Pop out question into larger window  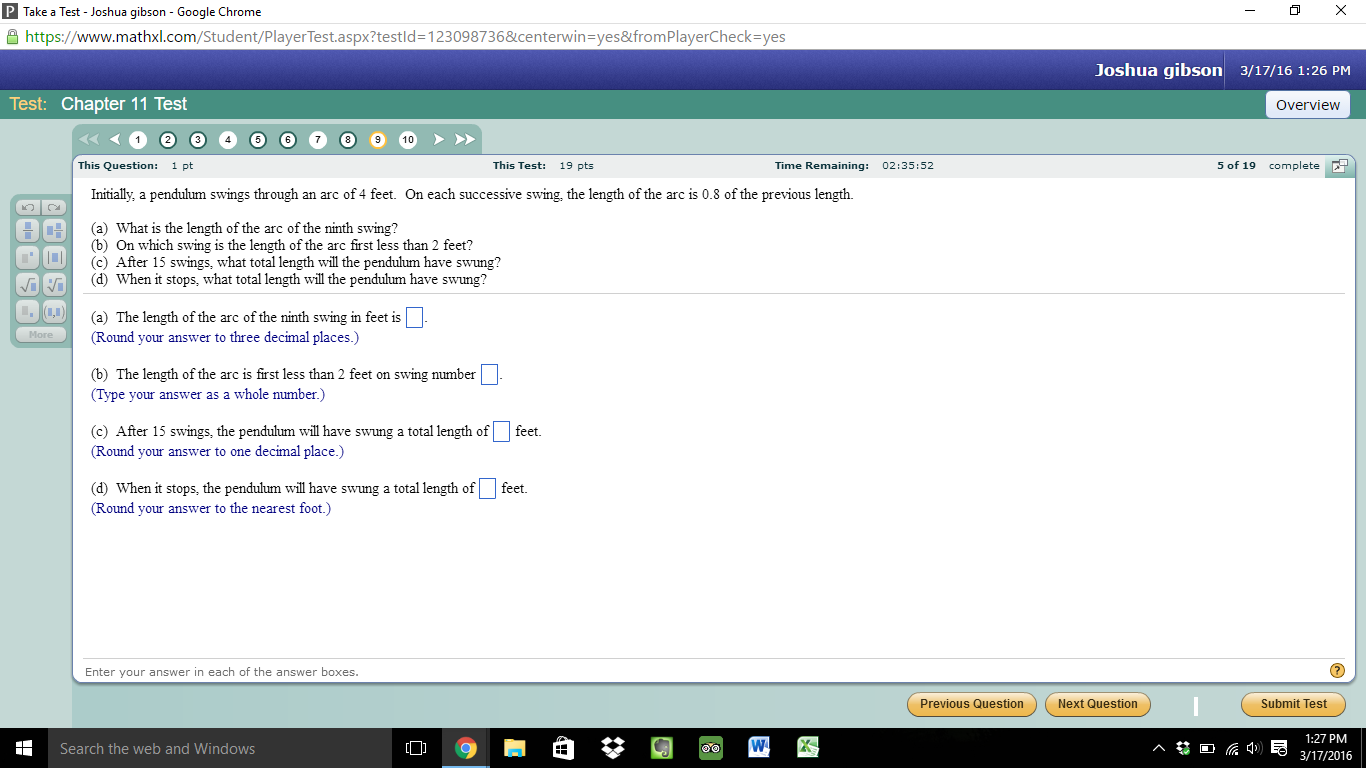tap(1338, 166)
